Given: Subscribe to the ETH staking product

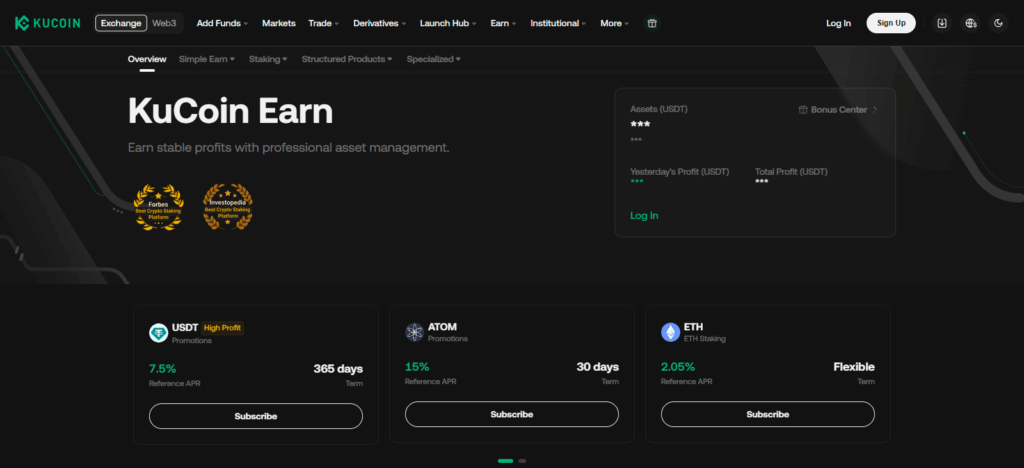Looking at the screenshot, I should 768,414.
